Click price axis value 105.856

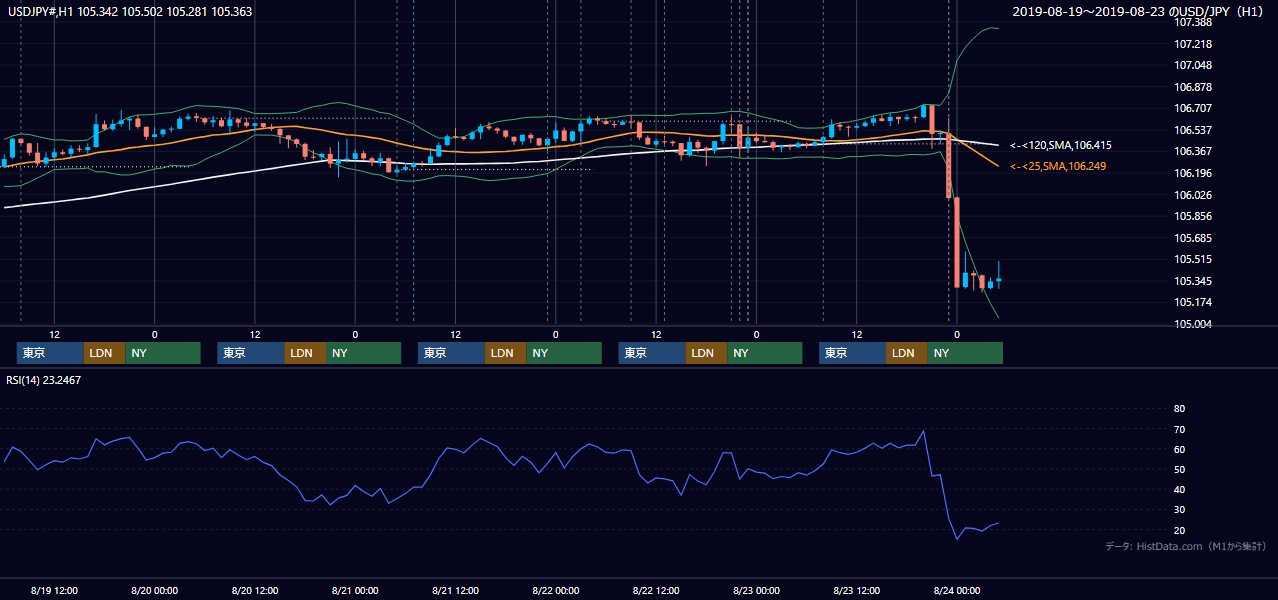[1193, 216]
